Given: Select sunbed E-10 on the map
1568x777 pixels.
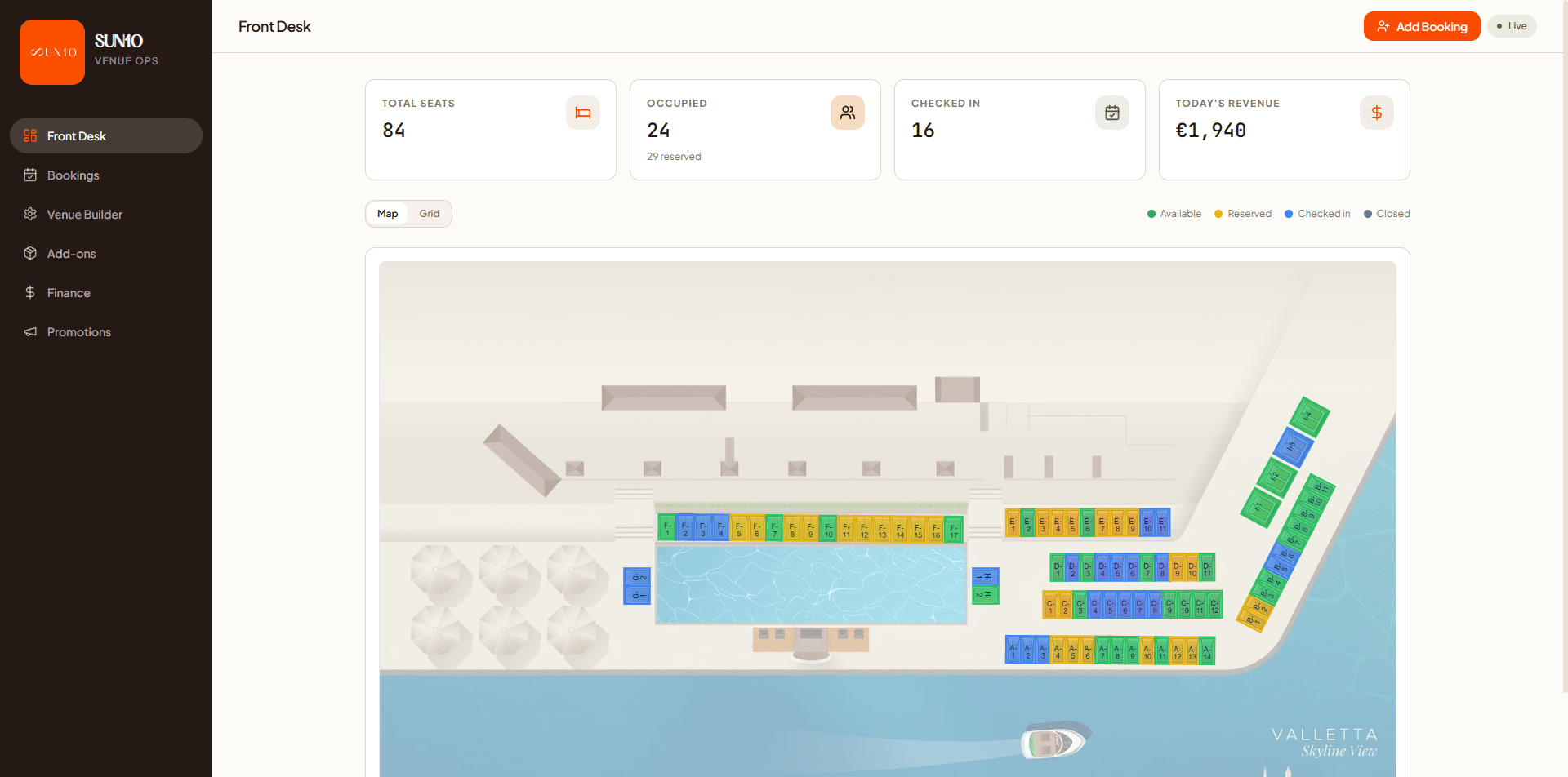Looking at the screenshot, I should (1147, 523).
